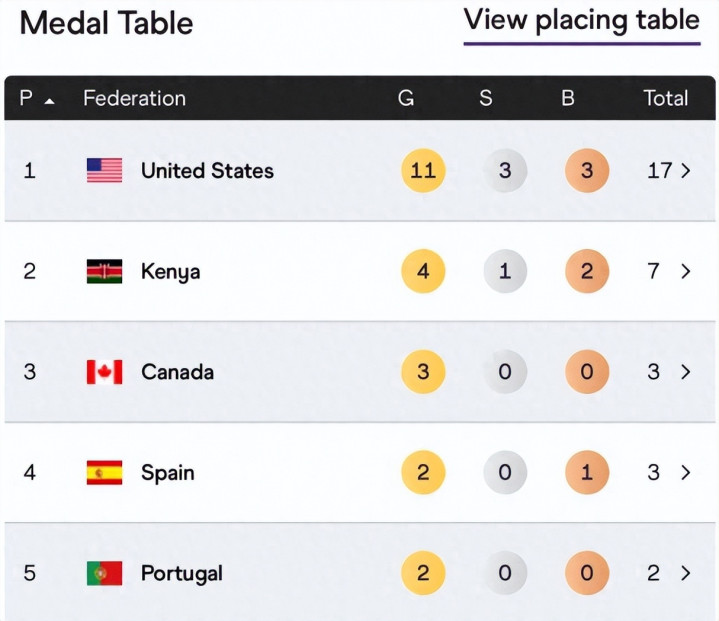The height and width of the screenshot is (621, 719).
Task: Open the View placing table link
Action: pyautogui.click(x=581, y=21)
